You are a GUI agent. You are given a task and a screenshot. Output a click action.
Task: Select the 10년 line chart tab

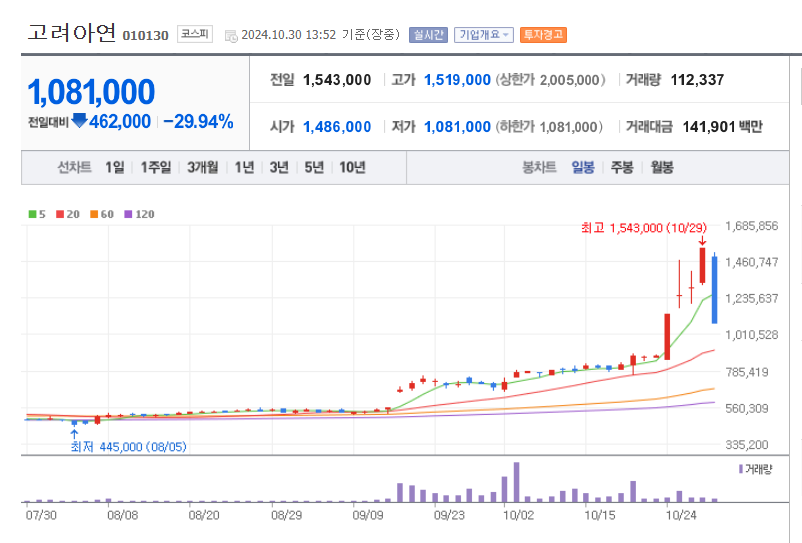[352, 167]
